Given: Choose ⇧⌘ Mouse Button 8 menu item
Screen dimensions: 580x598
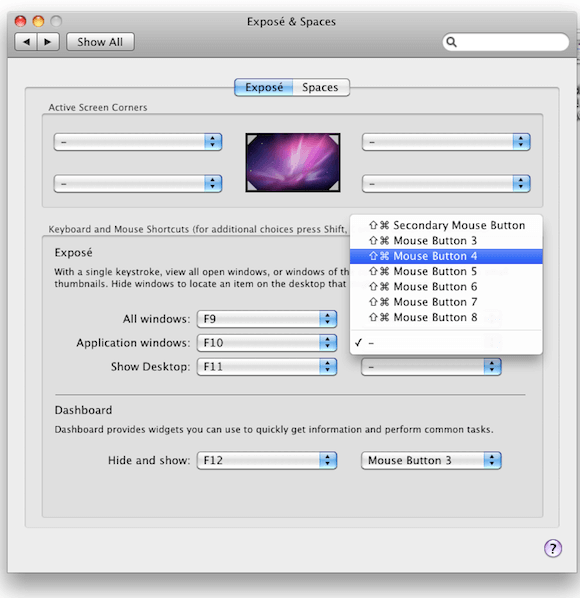Looking at the screenshot, I should [446, 317].
